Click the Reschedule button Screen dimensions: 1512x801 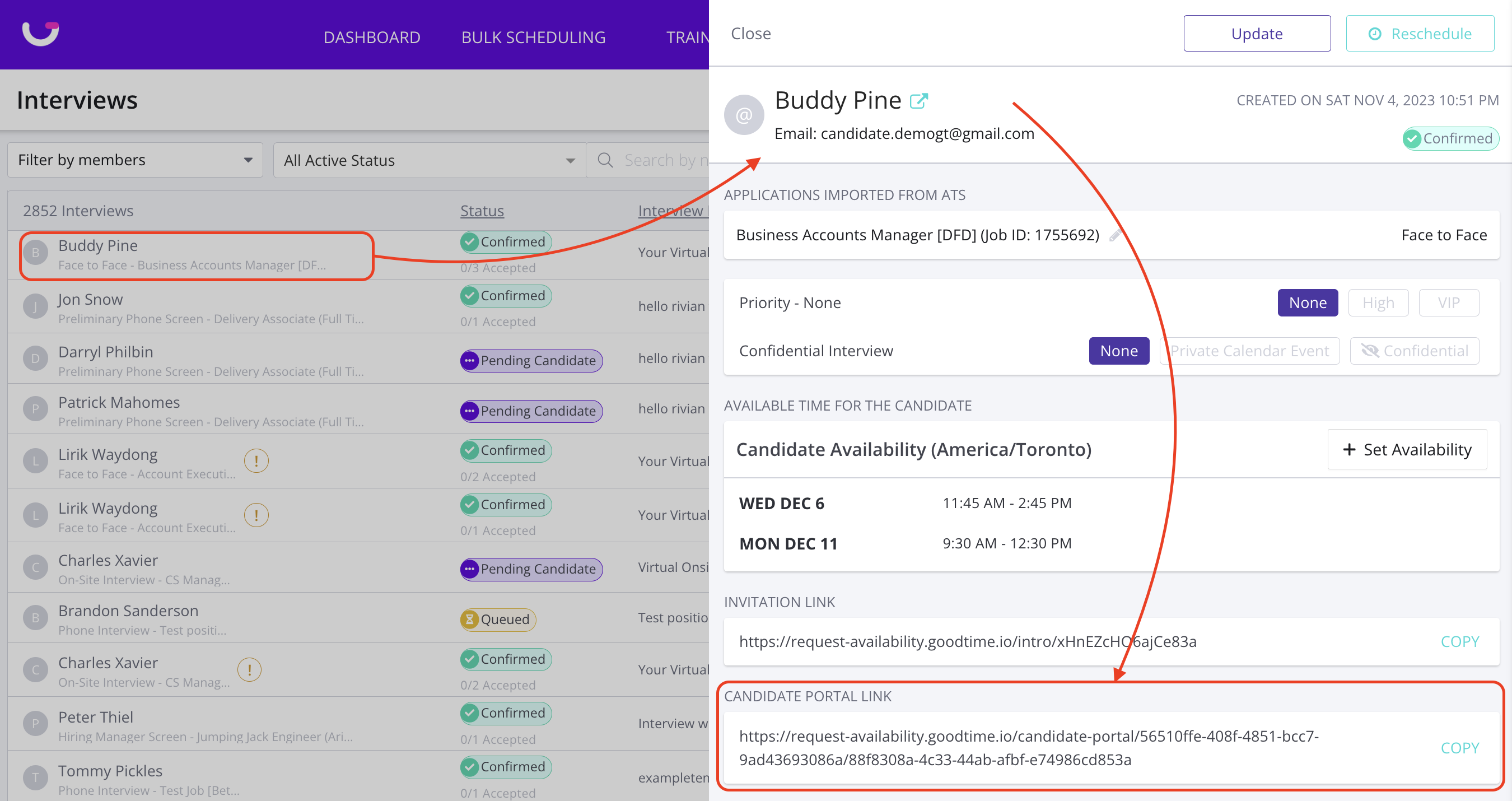(x=1419, y=34)
